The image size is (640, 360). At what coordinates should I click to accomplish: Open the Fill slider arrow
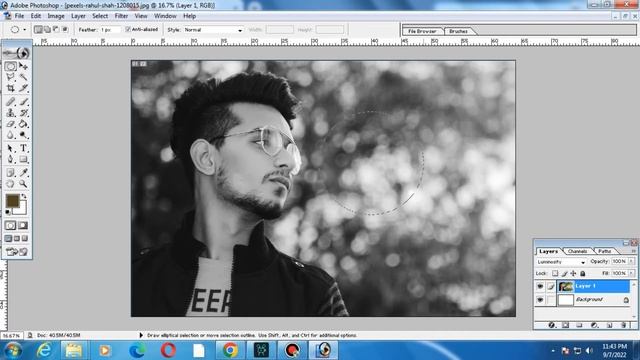tap(631, 273)
